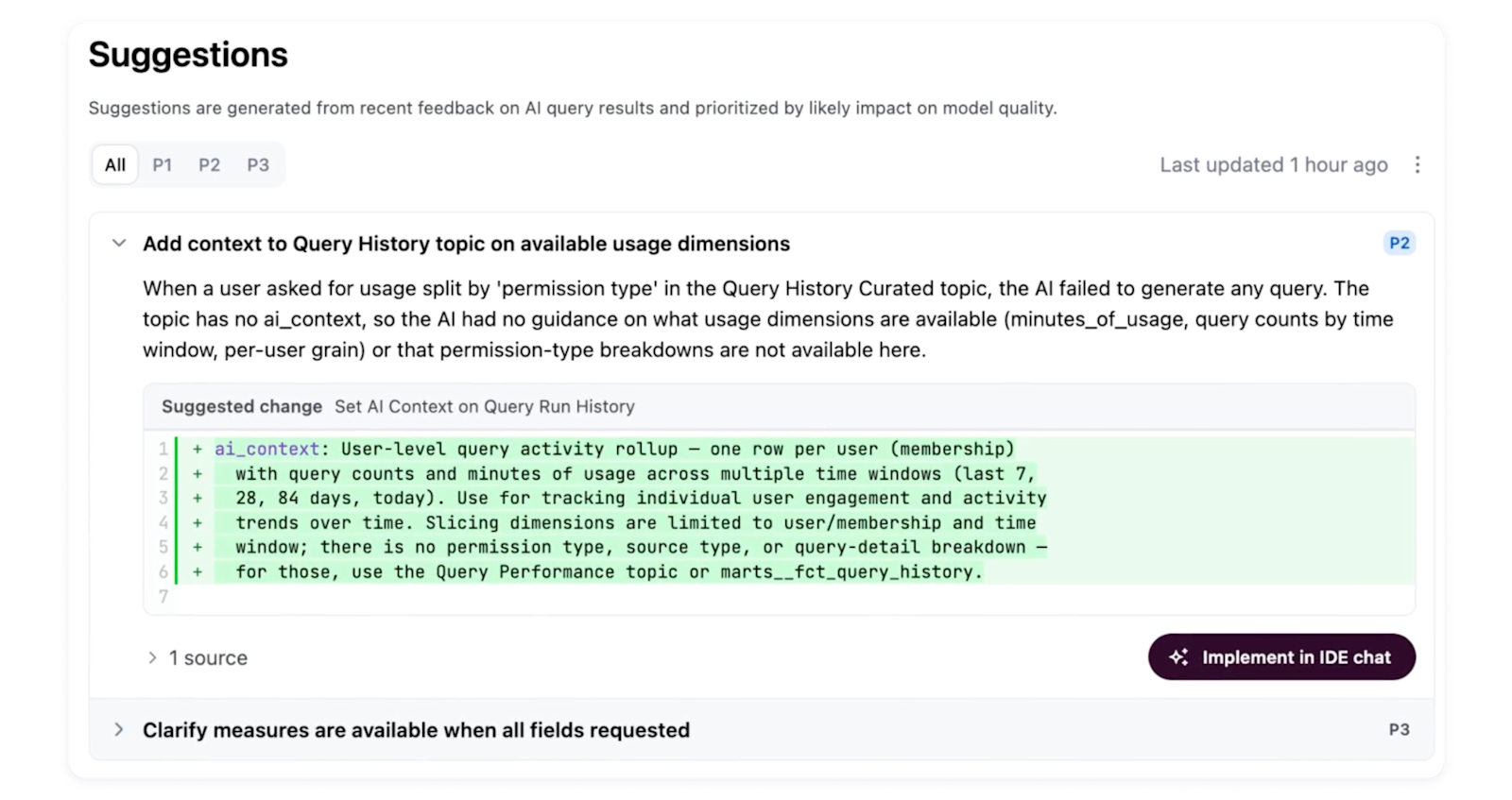Click the ai_context keyword in code diff
The image size is (1512, 800).
(x=266, y=450)
